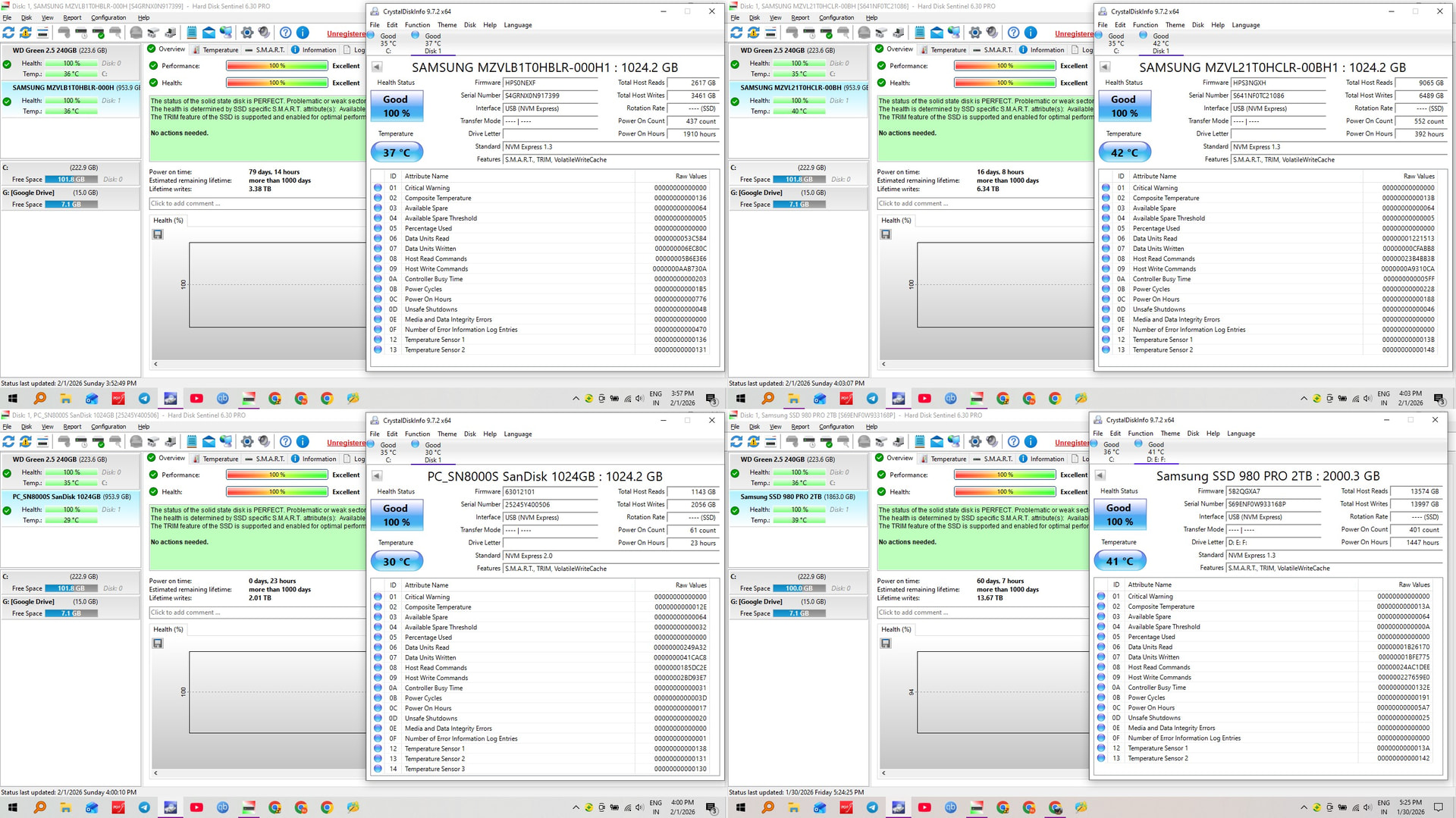
Task: Open Configuration gear icon in PC_SN8000S Sentinel toolbar
Action: (246, 442)
